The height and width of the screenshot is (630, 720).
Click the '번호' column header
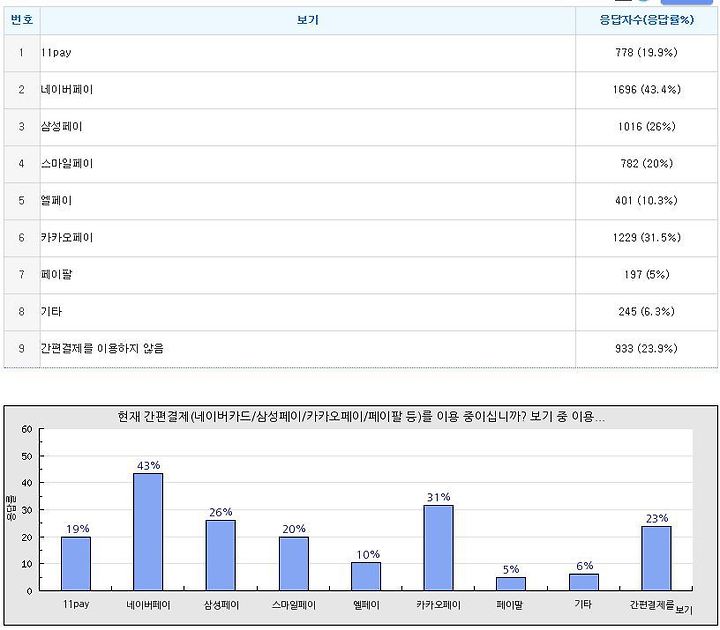tap(22, 20)
